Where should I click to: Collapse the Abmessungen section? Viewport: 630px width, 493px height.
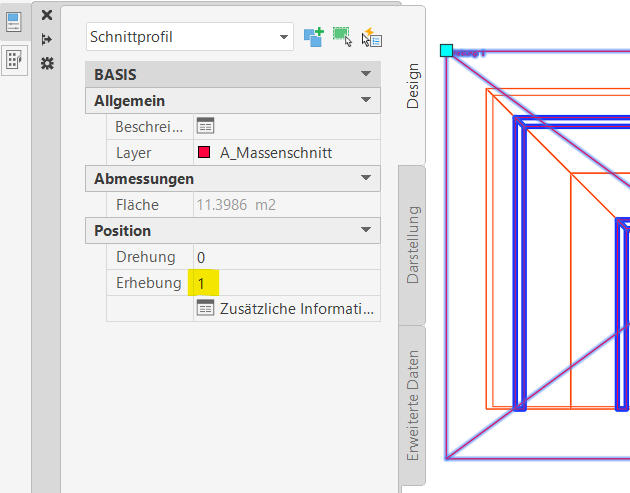tap(365, 179)
